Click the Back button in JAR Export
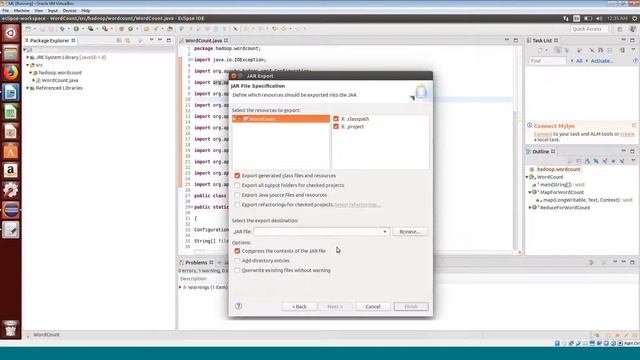This screenshot has height=360, width=640. pos(299,307)
